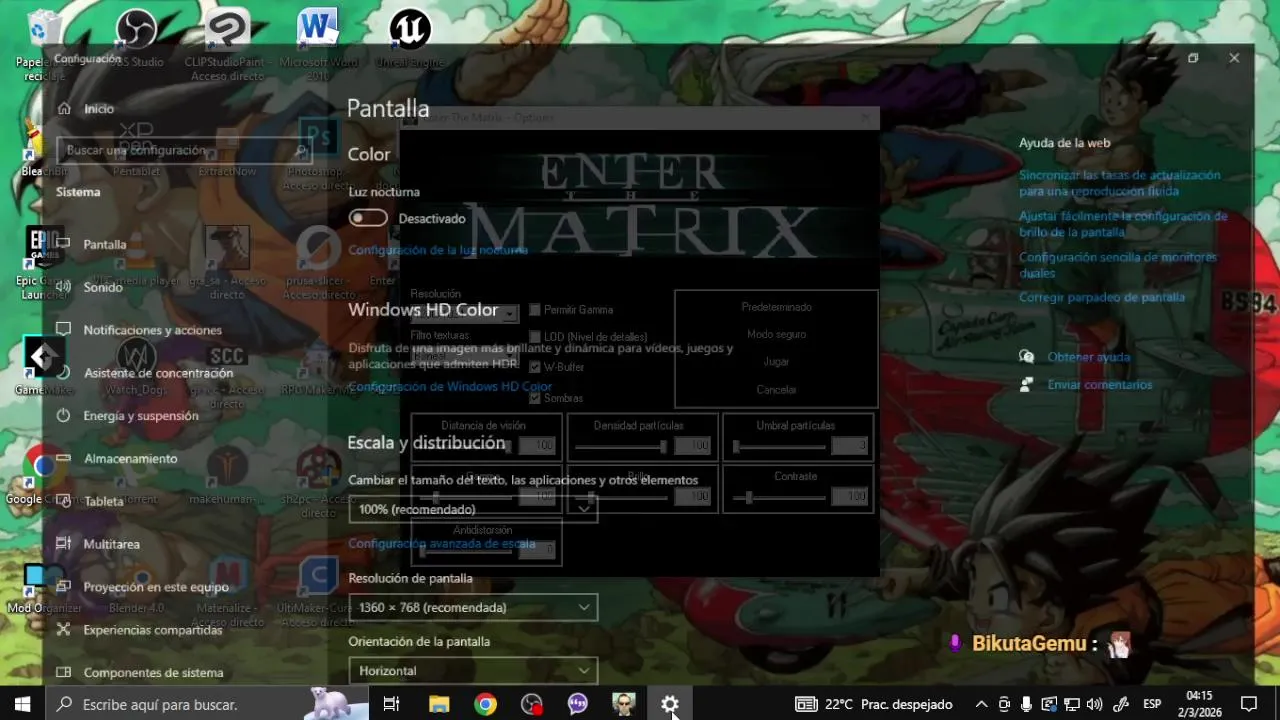The height and width of the screenshot is (720, 1280).
Task: Click the Buscar una configuración search field
Action: (184, 151)
